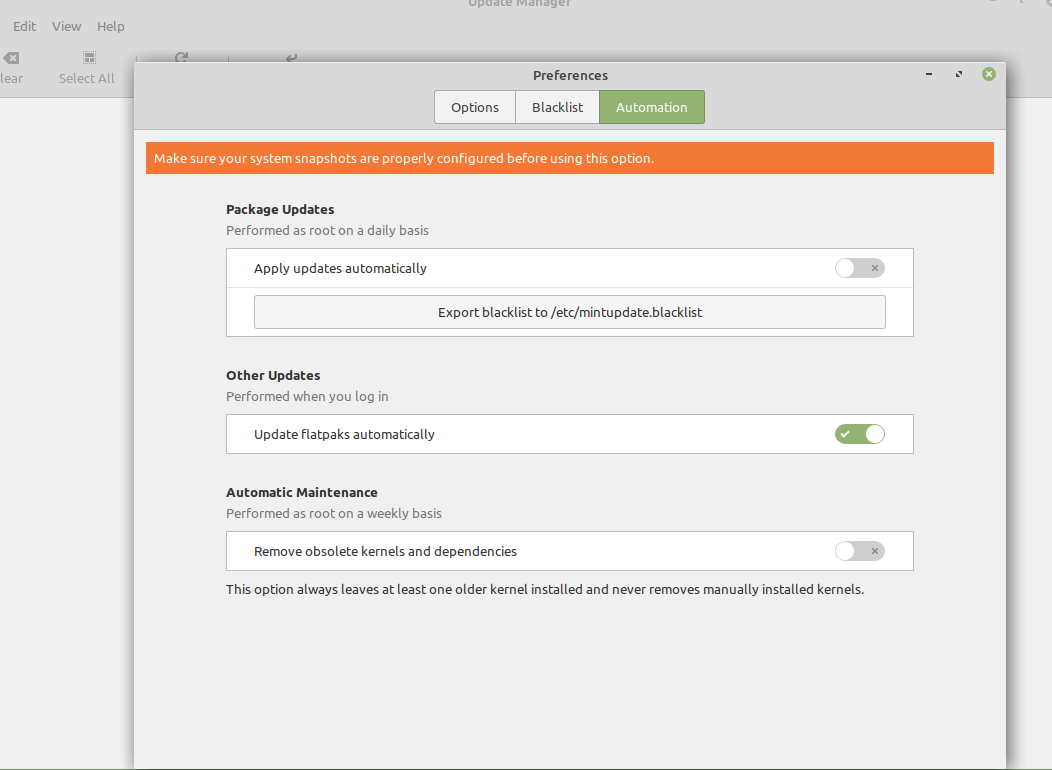Select the Automation tab
Image resolution: width=1052 pixels, height=770 pixels.
[651, 107]
